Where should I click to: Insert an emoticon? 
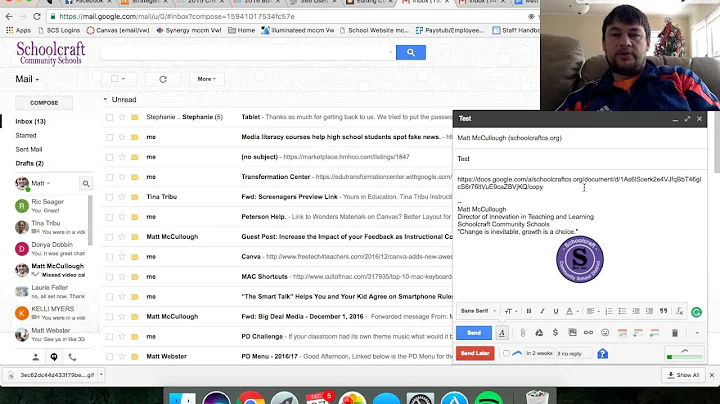605,332
